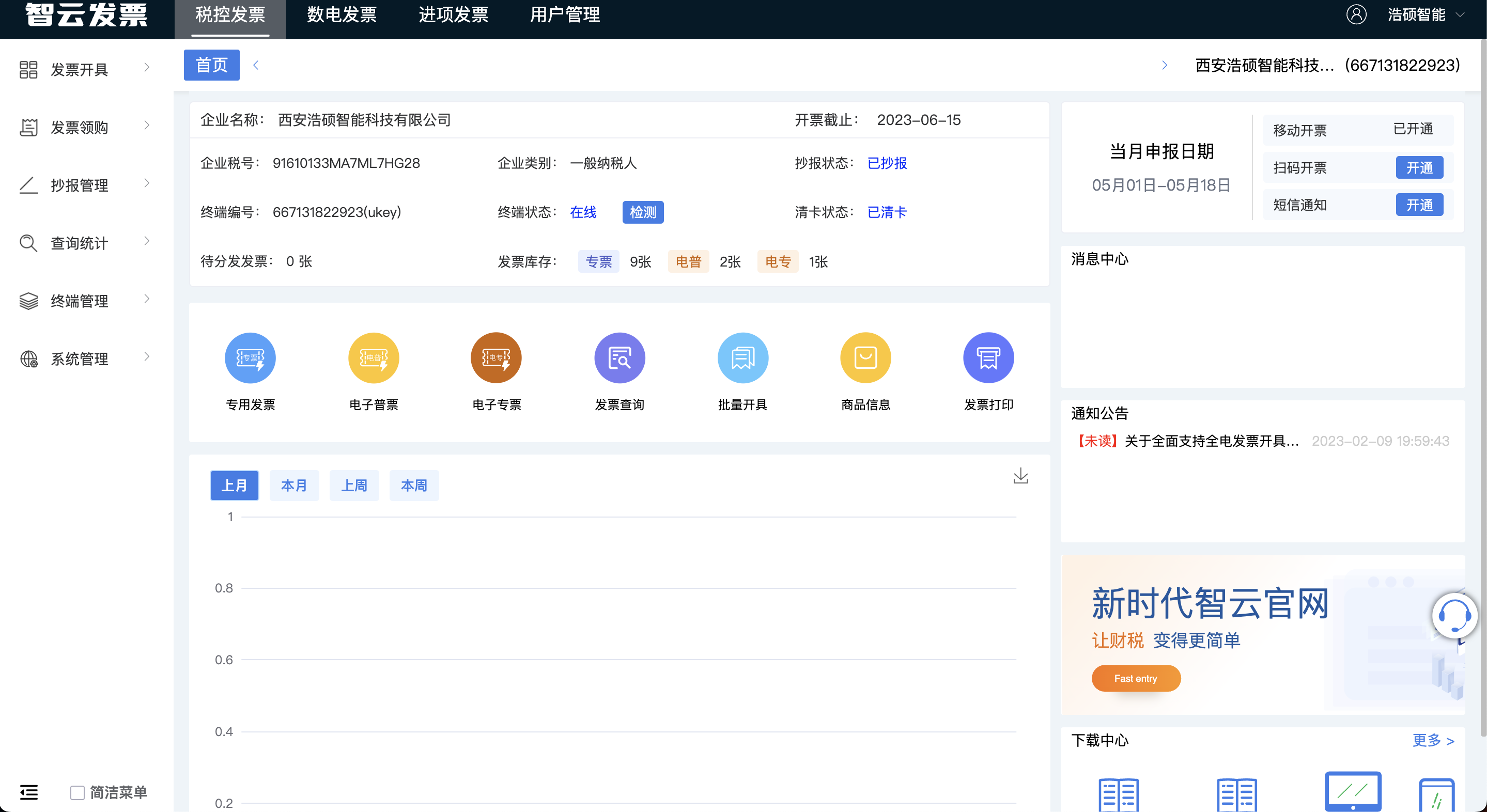Click the 查询统计 magnifier icon
Image resolution: width=1487 pixels, height=812 pixels.
click(x=28, y=243)
